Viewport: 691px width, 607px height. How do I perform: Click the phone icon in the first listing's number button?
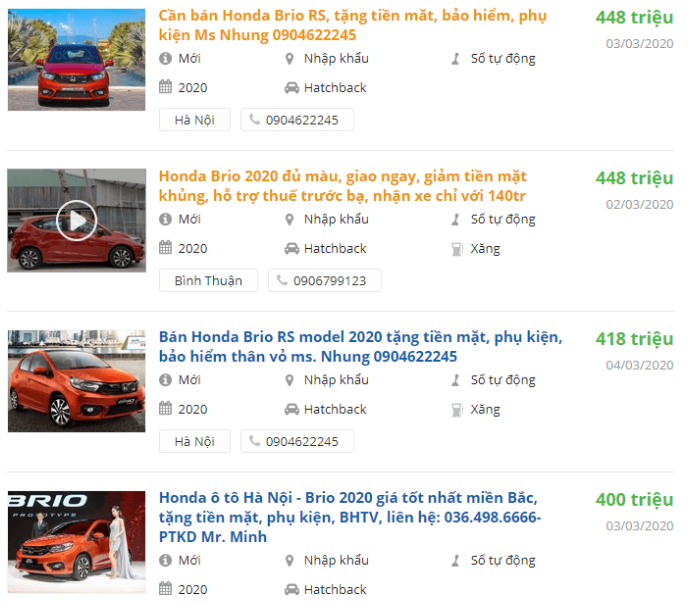pos(254,119)
